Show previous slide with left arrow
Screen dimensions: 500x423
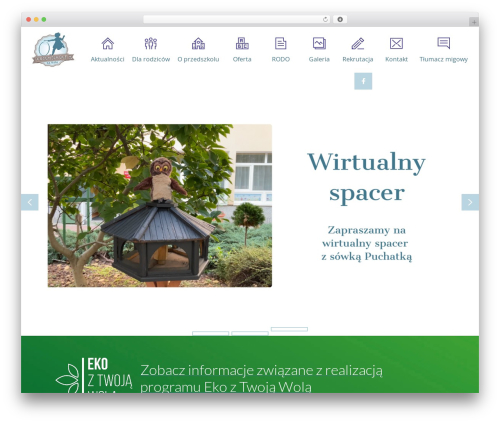coord(30,202)
